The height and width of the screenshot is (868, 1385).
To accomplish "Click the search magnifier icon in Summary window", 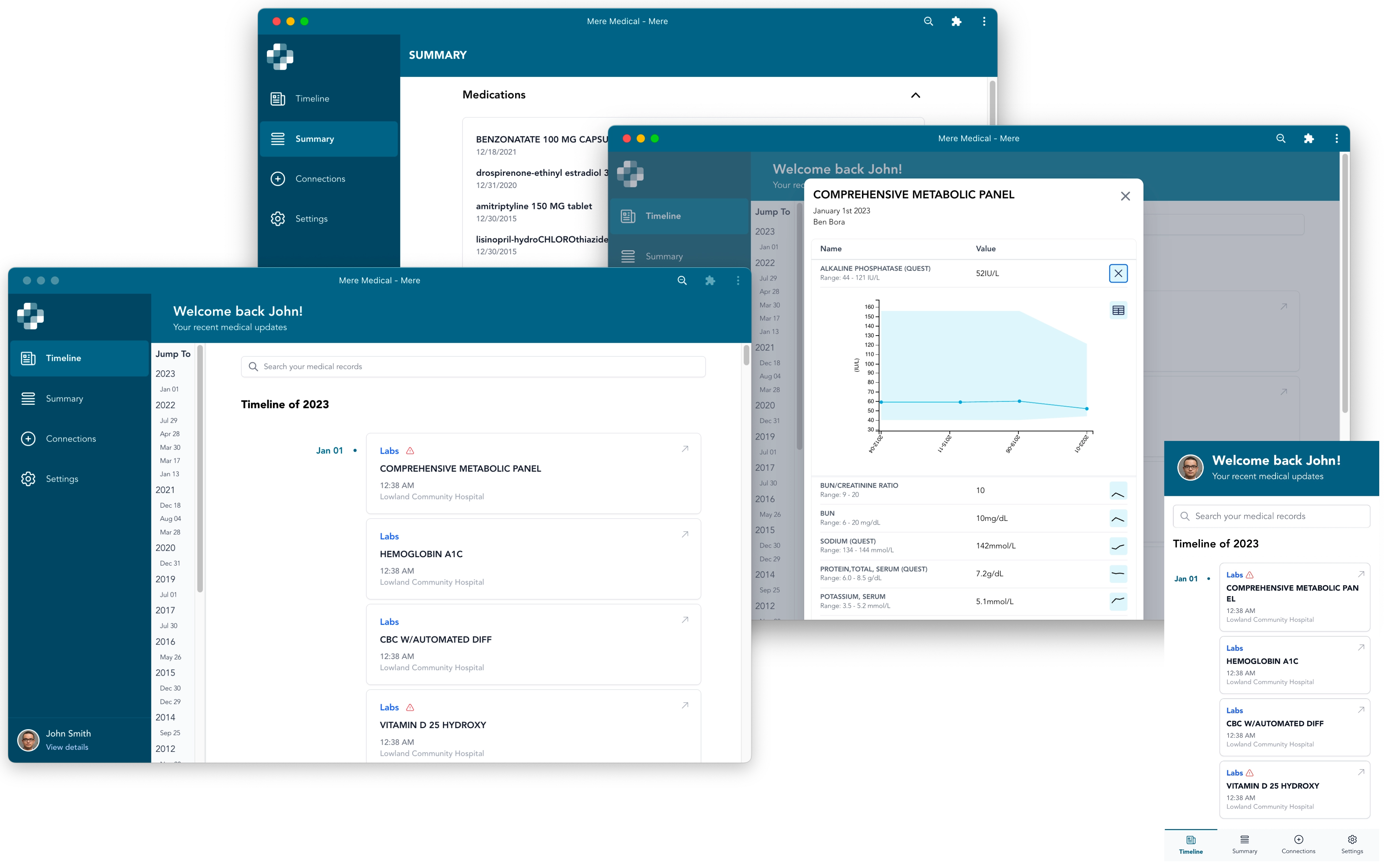I will point(928,21).
